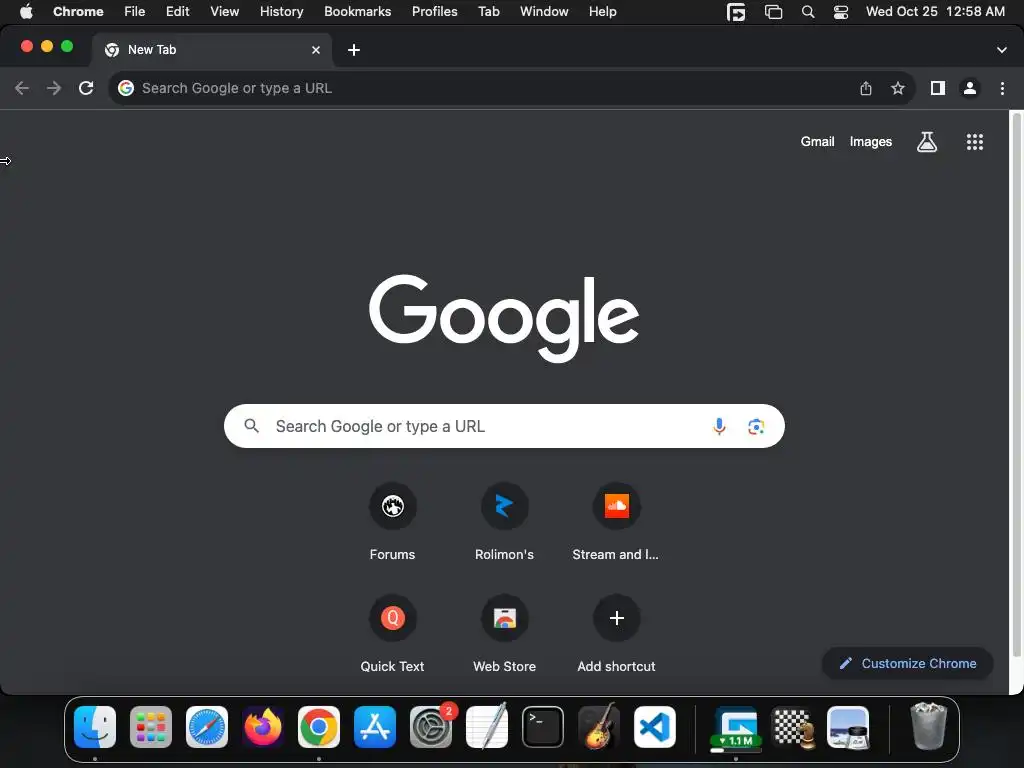Search by image with Lens icon
This screenshot has width=1024, height=768.
[756, 426]
